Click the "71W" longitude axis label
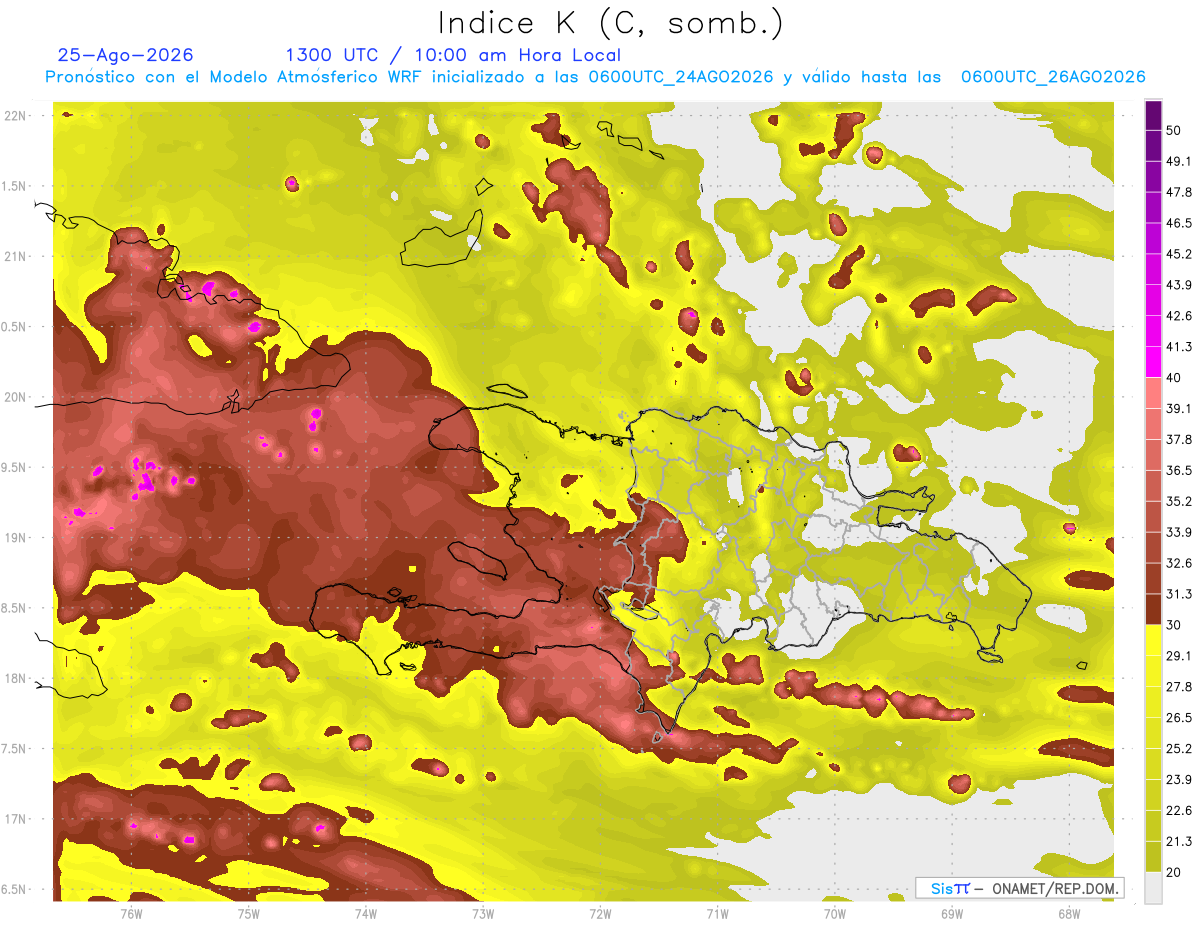This screenshot has height=927, width=1200. pos(717,914)
